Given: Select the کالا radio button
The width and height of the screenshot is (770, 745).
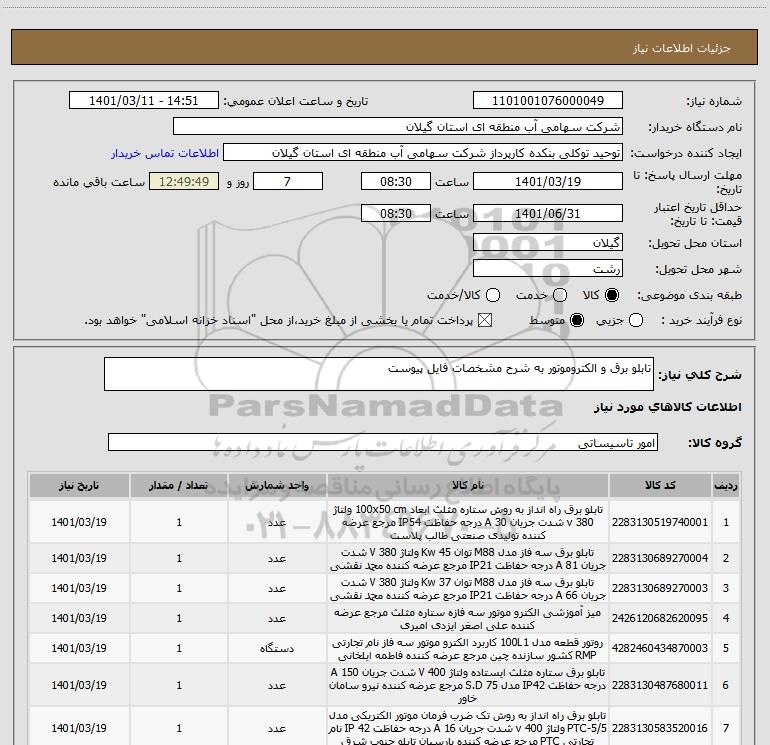Looking at the screenshot, I should (612, 295).
